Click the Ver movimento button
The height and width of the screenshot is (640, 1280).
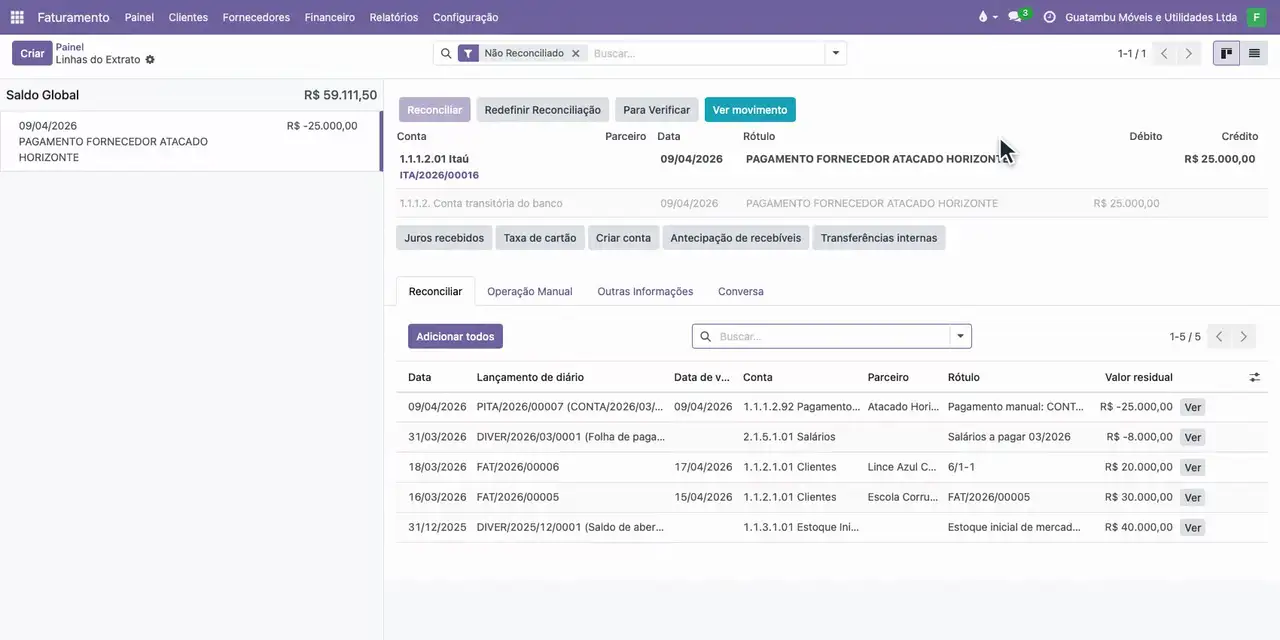(750, 110)
